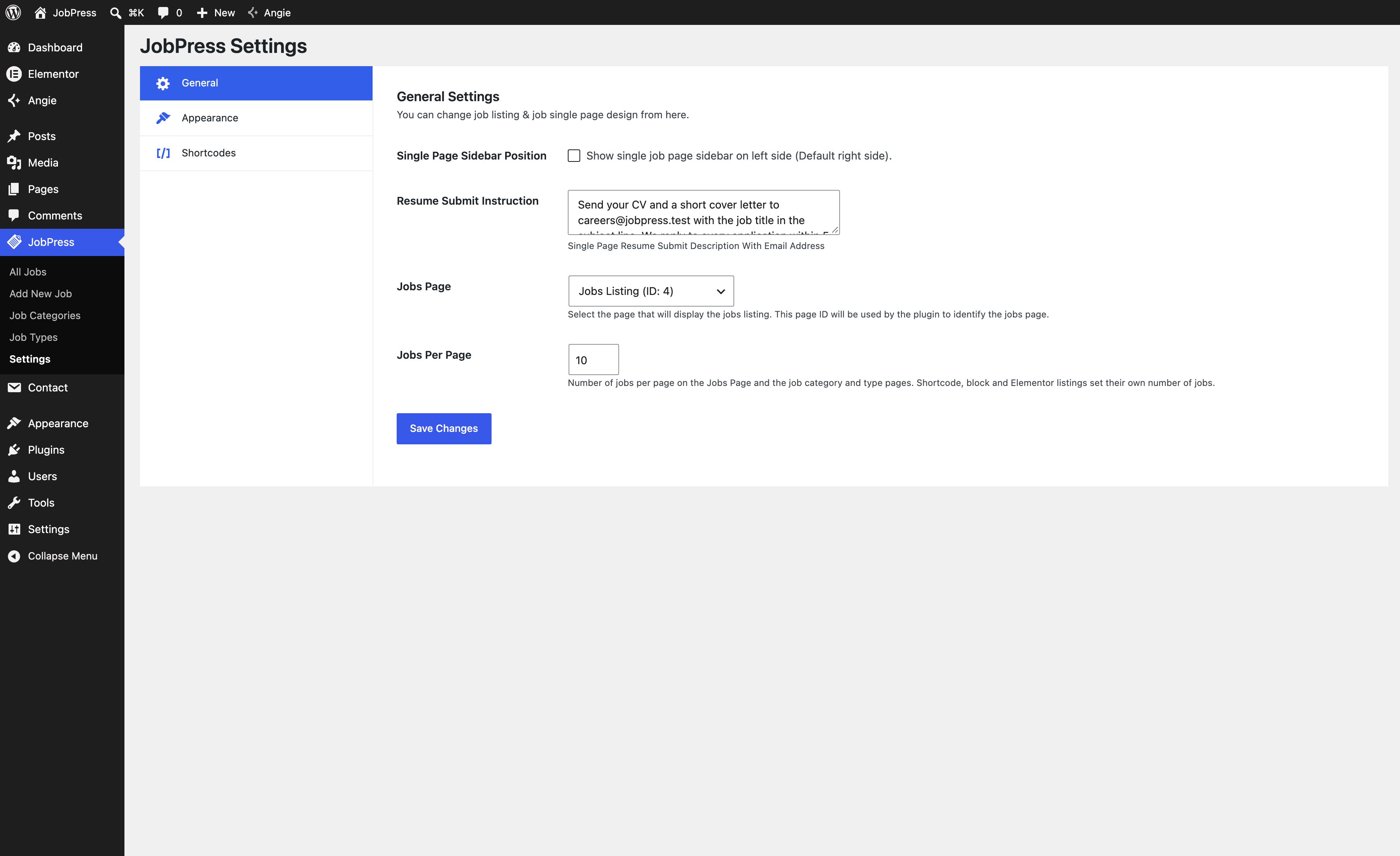Click the Plugins plug icon
Screen dimensions: 1400x856
click(x=14, y=450)
